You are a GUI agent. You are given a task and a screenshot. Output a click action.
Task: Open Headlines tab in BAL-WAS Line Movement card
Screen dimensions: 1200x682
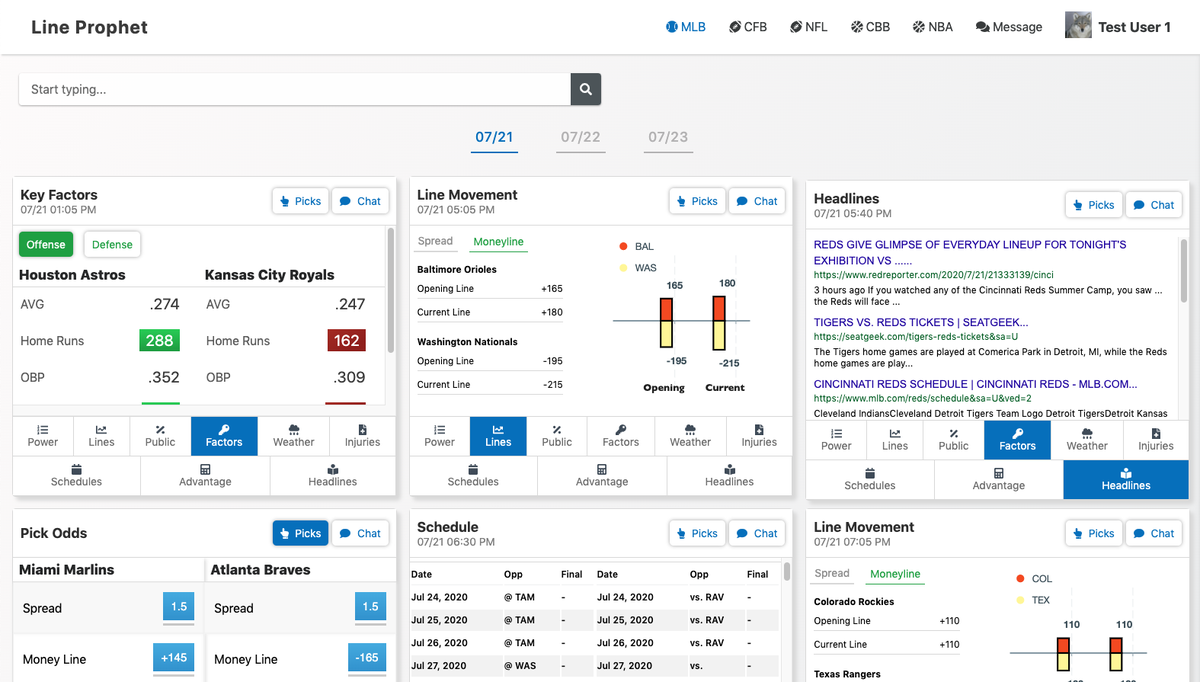point(730,475)
